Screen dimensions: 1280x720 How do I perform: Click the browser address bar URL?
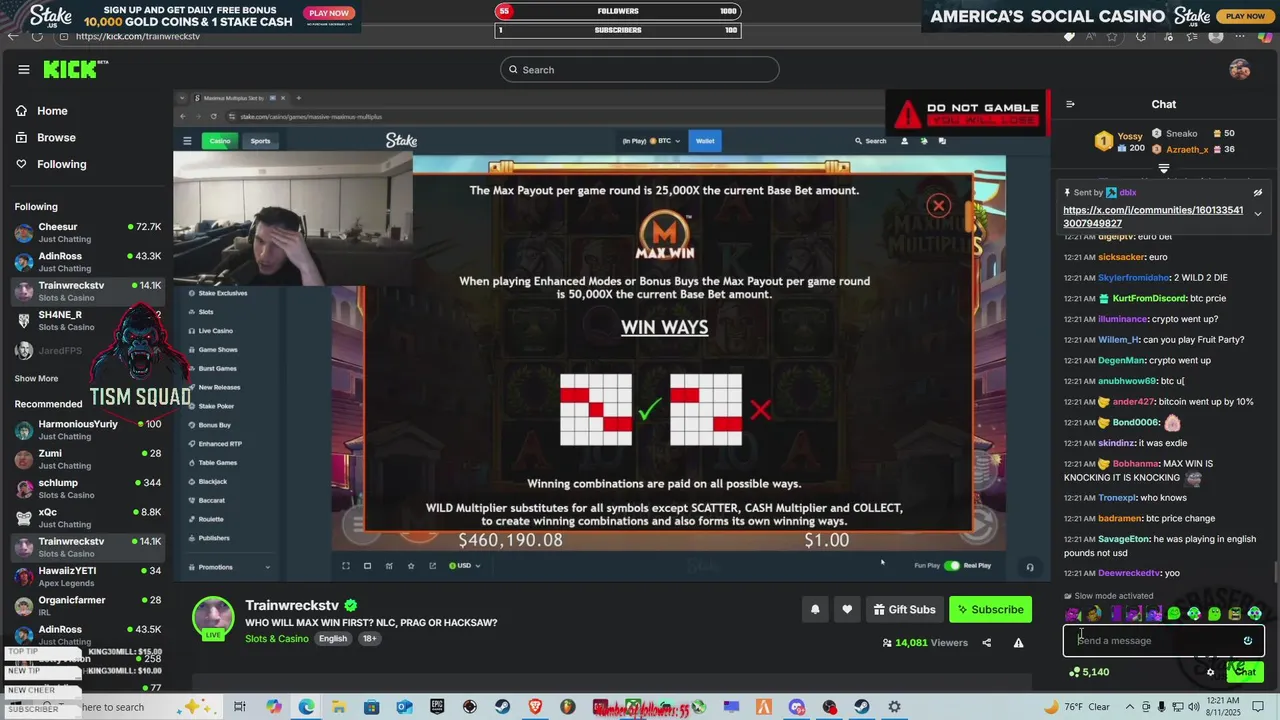(138, 36)
